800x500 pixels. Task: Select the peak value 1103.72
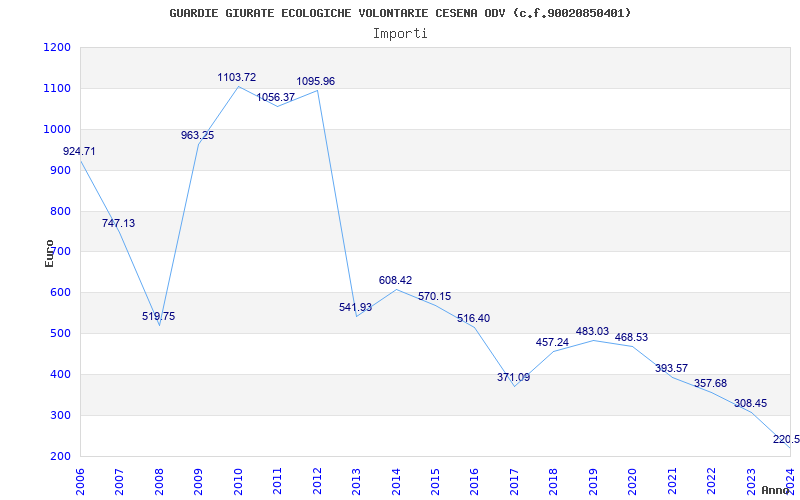237,78
